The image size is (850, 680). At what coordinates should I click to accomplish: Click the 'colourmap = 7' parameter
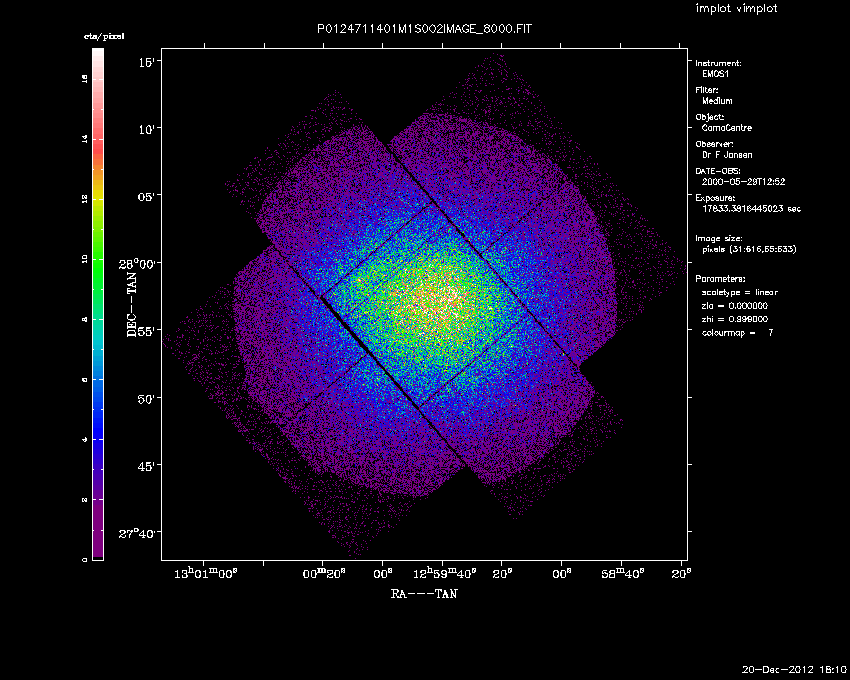pyautogui.click(x=738, y=333)
